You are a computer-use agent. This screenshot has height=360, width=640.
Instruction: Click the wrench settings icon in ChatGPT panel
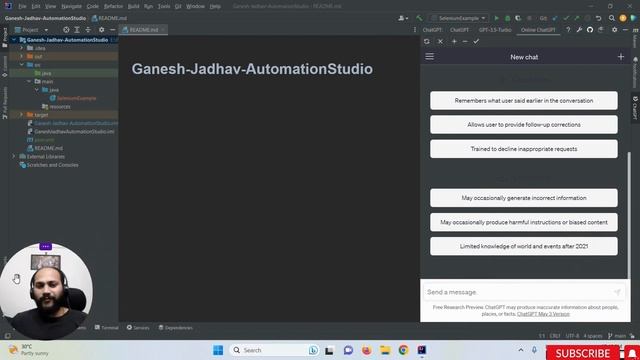(579, 30)
